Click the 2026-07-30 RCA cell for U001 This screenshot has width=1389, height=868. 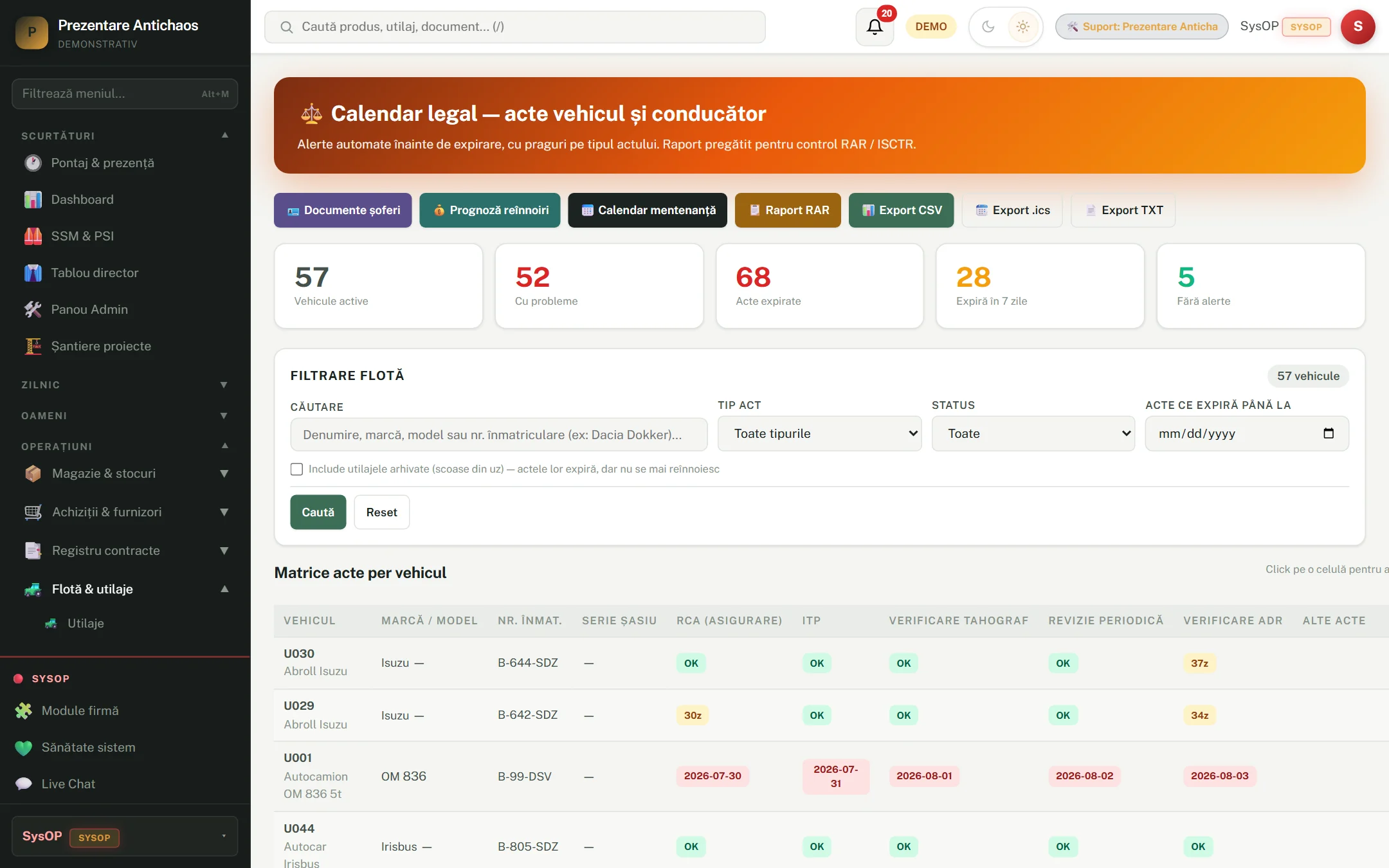[713, 776]
